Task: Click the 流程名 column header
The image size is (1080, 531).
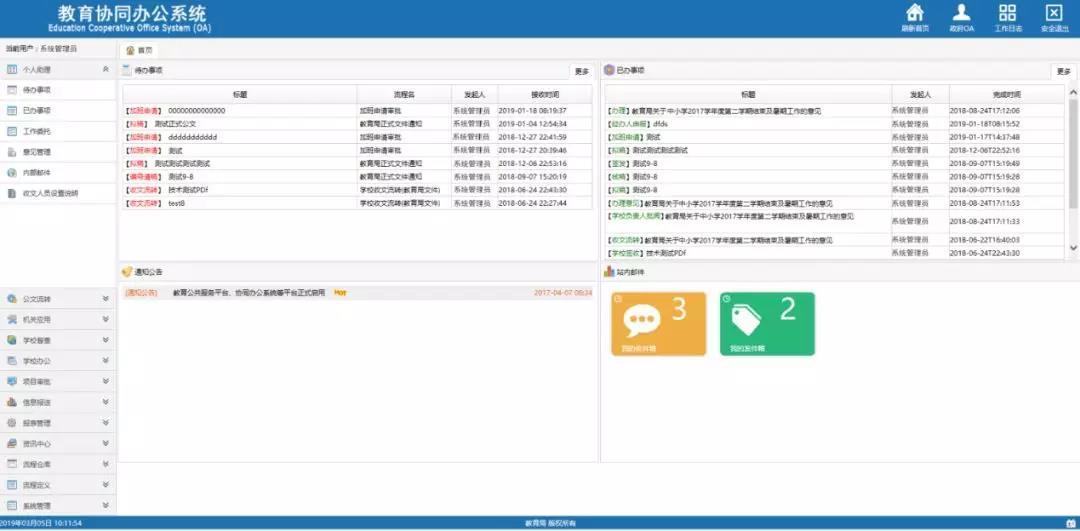Action: pos(404,94)
